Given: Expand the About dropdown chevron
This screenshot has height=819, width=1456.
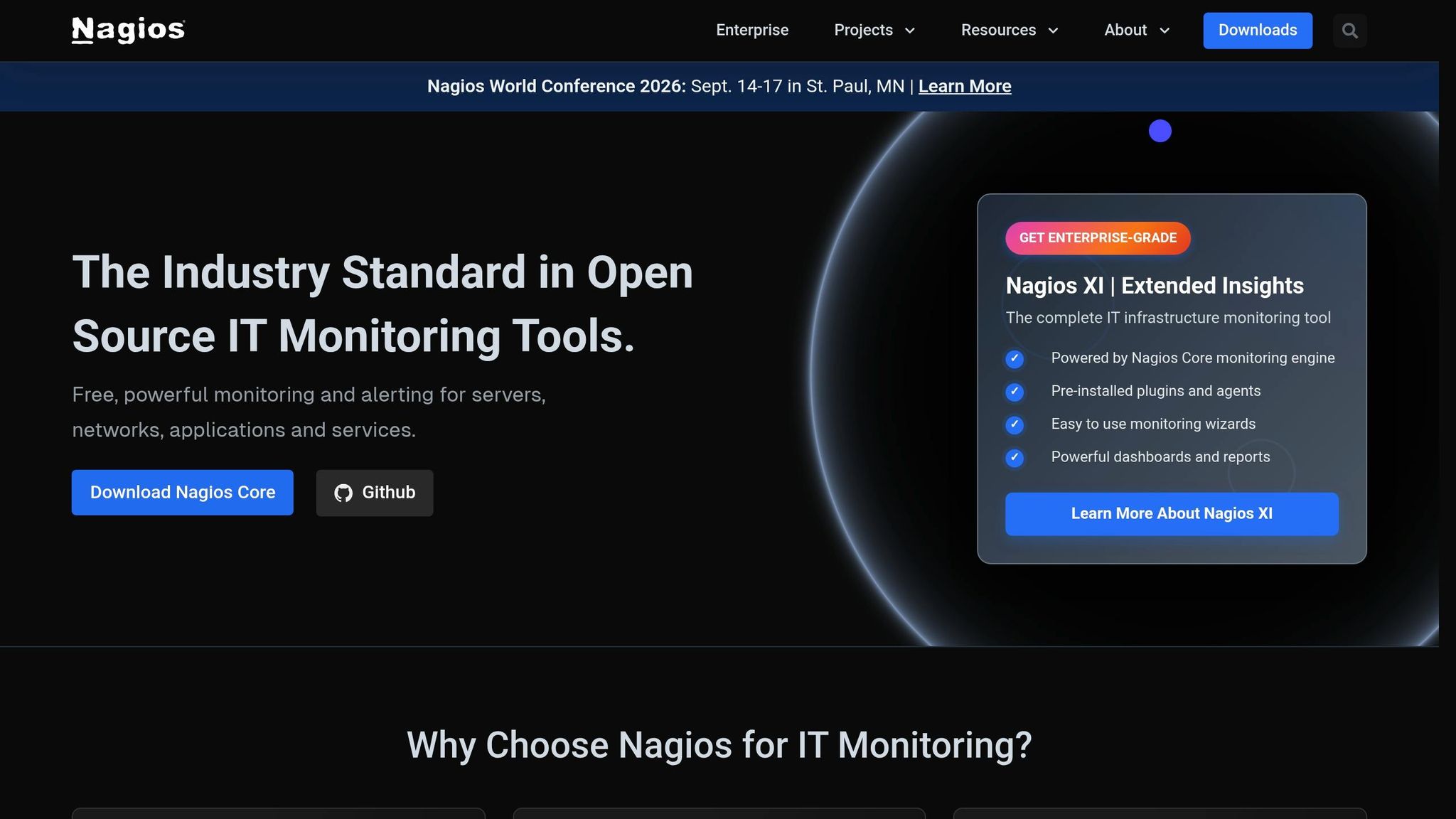Looking at the screenshot, I should point(1164,31).
